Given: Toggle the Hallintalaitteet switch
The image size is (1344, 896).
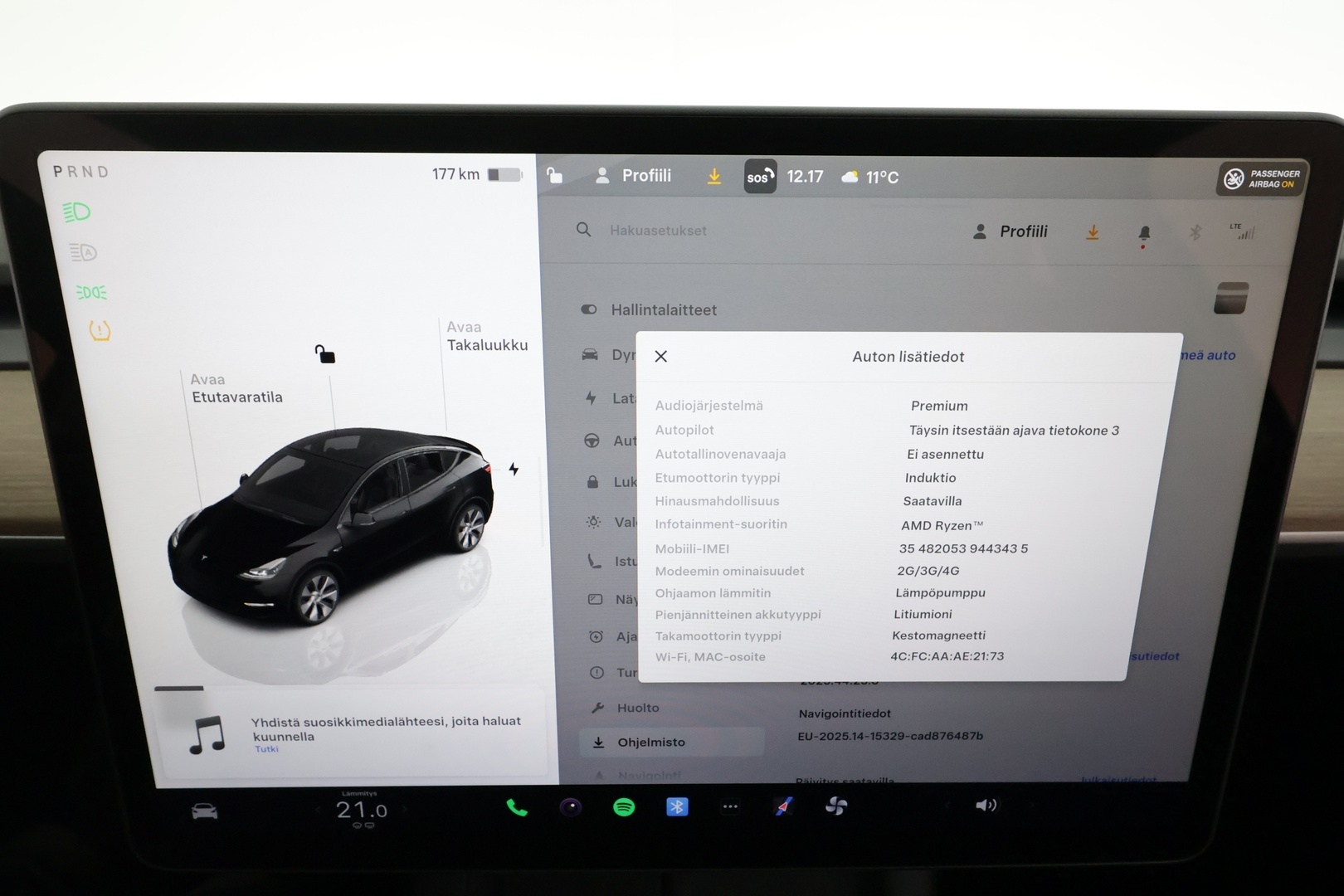Looking at the screenshot, I should (588, 309).
